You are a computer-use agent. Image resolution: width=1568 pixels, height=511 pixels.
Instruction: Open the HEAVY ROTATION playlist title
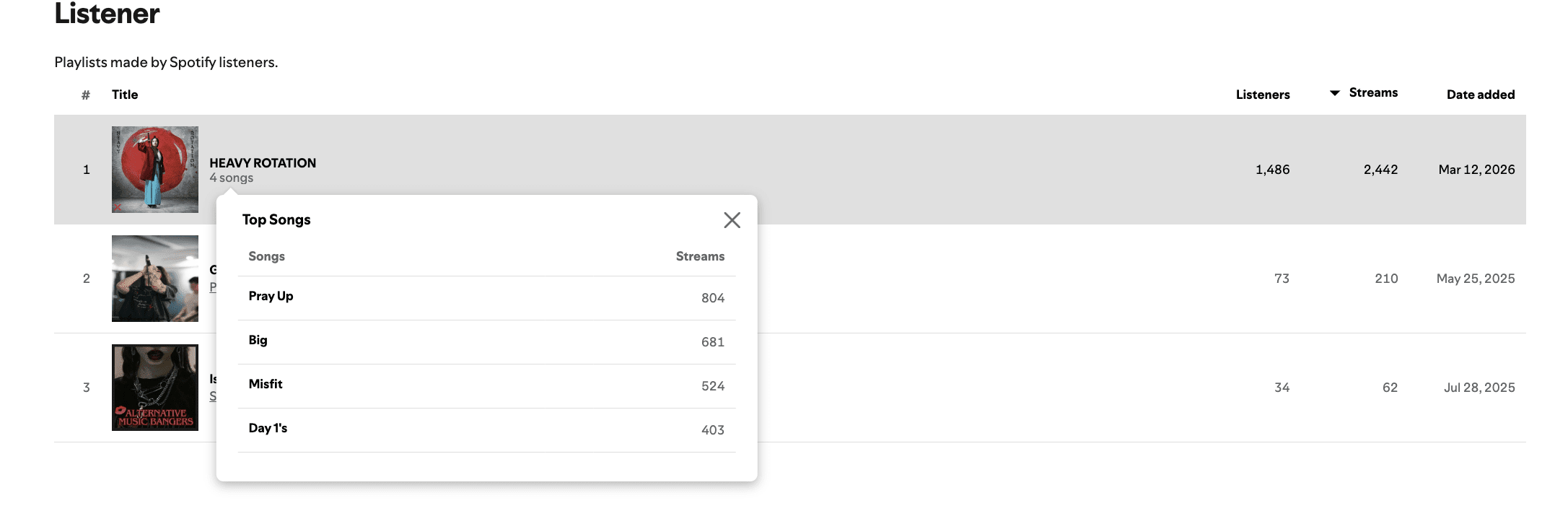coord(263,163)
